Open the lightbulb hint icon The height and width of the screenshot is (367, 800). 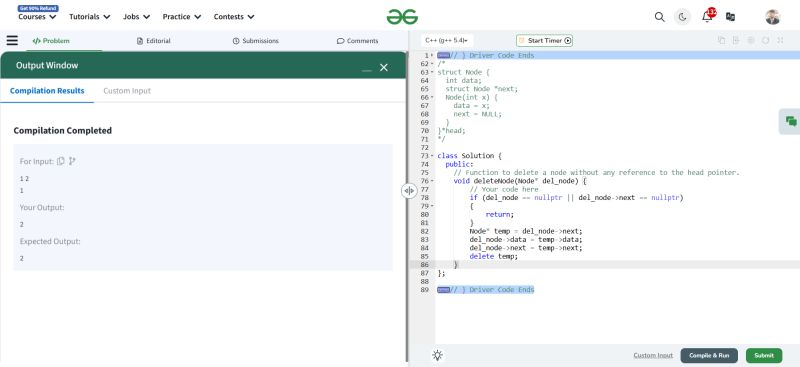click(437, 355)
